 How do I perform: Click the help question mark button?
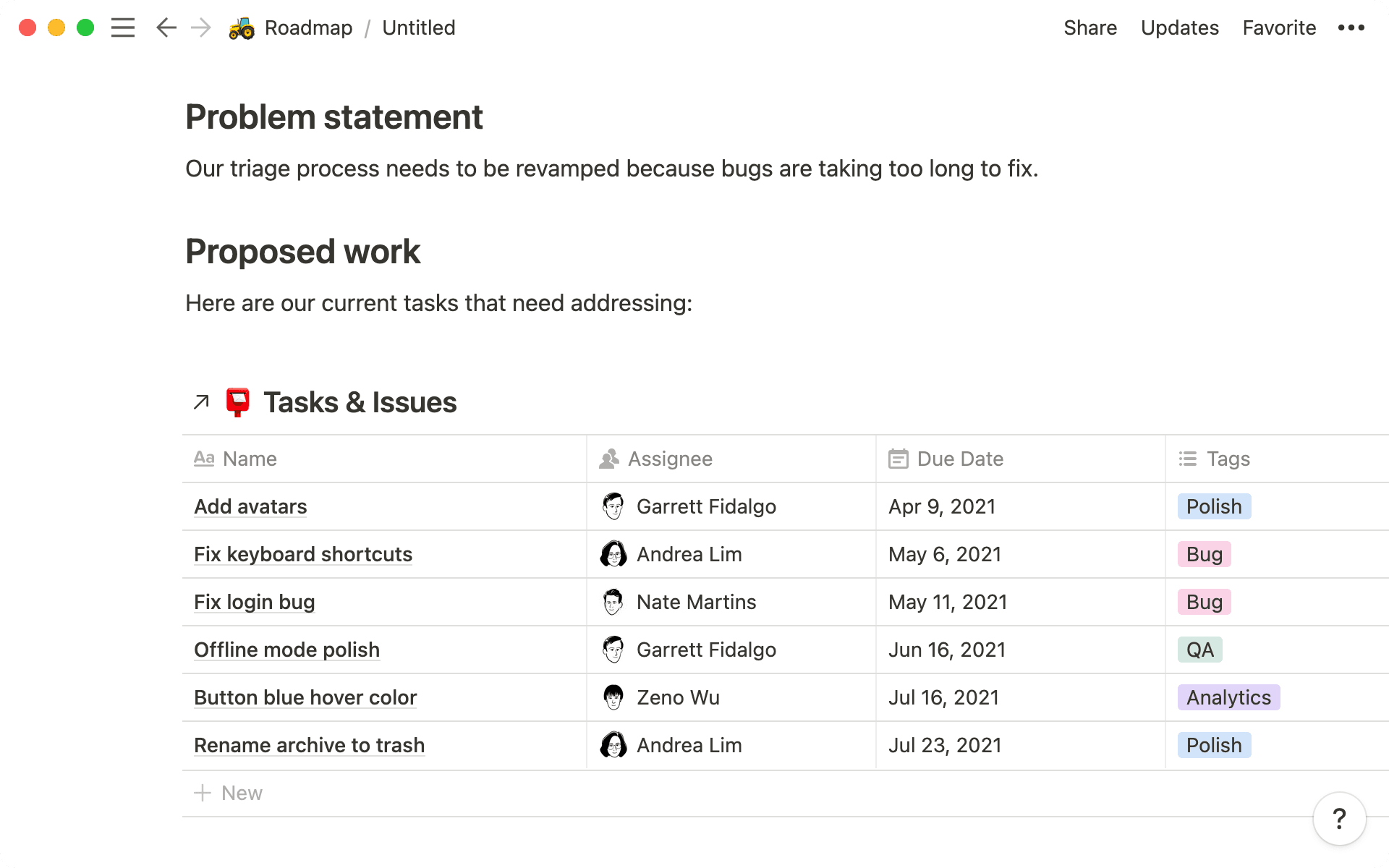1338,818
